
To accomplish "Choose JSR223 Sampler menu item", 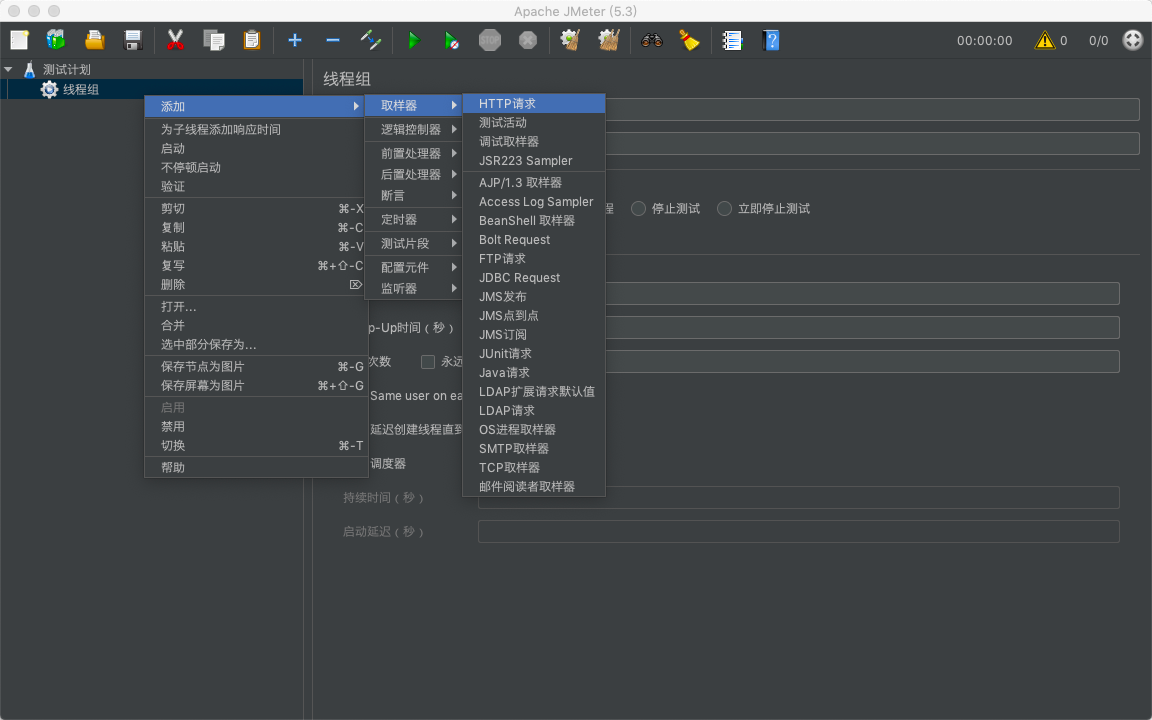I will coord(534,161).
